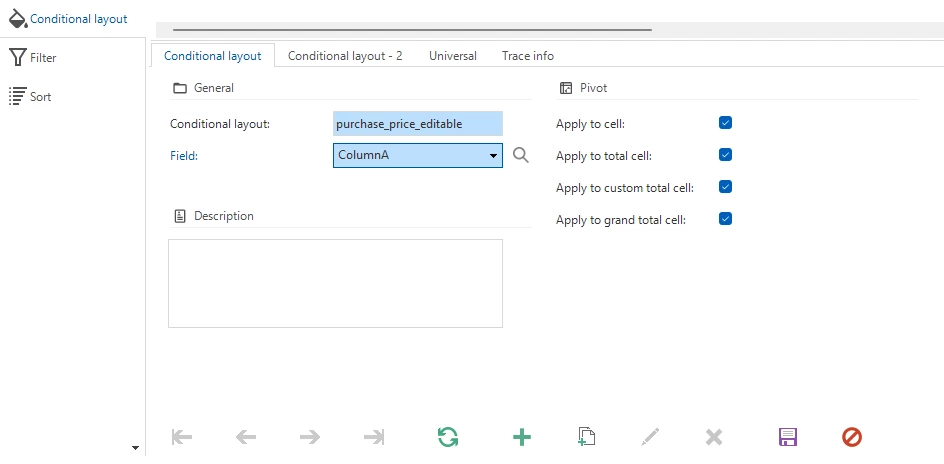Go to first record arrow icon
The width and height of the screenshot is (944, 464).
pyautogui.click(x=182, y=437)
